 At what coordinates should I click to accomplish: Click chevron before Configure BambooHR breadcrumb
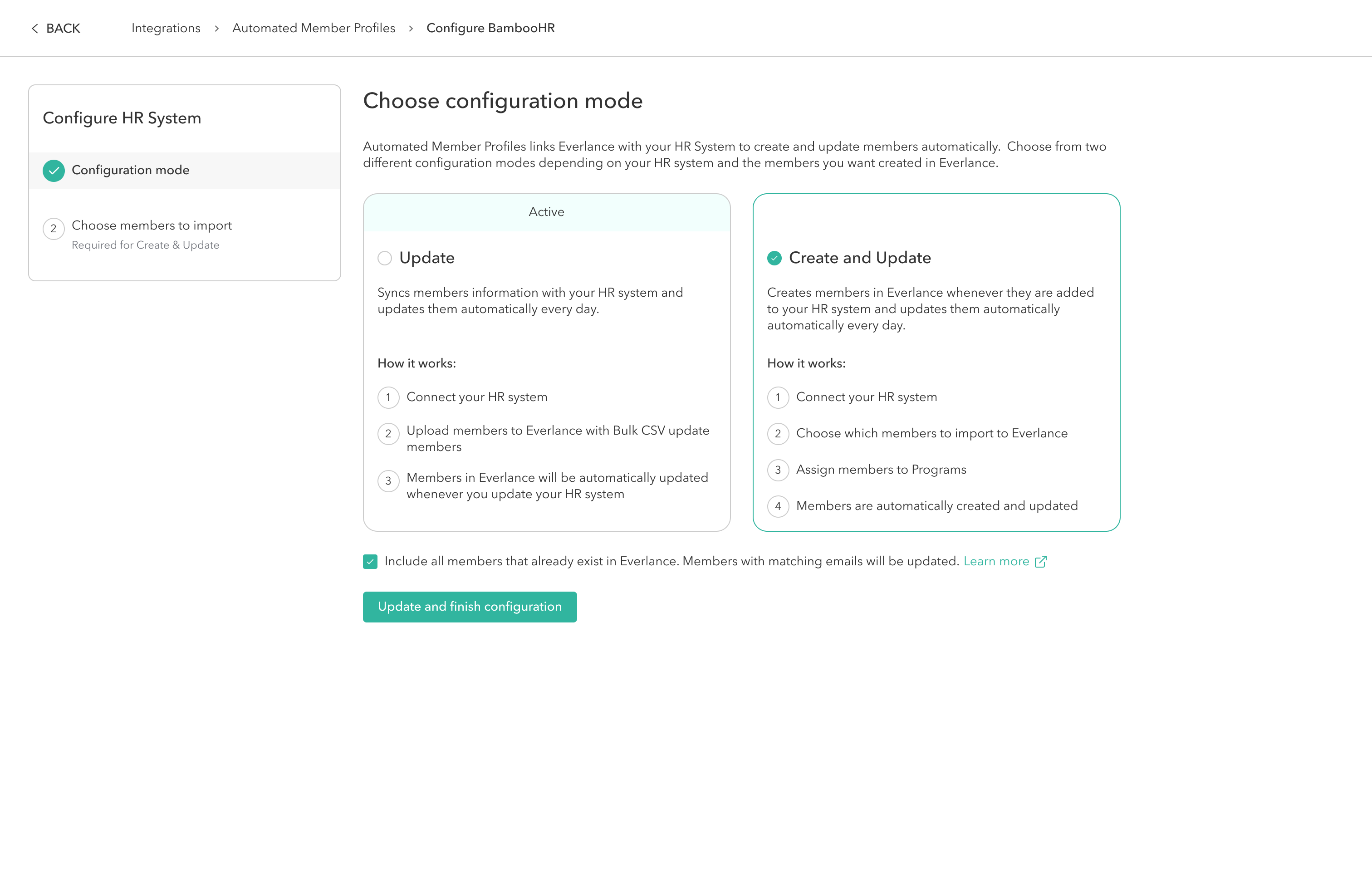pos(411,29)
